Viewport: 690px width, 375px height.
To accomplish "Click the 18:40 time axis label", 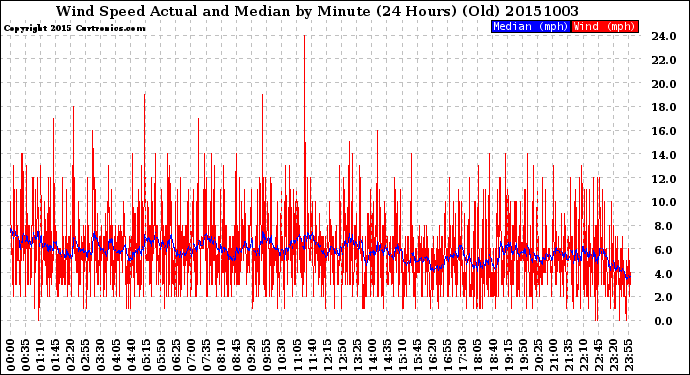I will pos(492,355).
